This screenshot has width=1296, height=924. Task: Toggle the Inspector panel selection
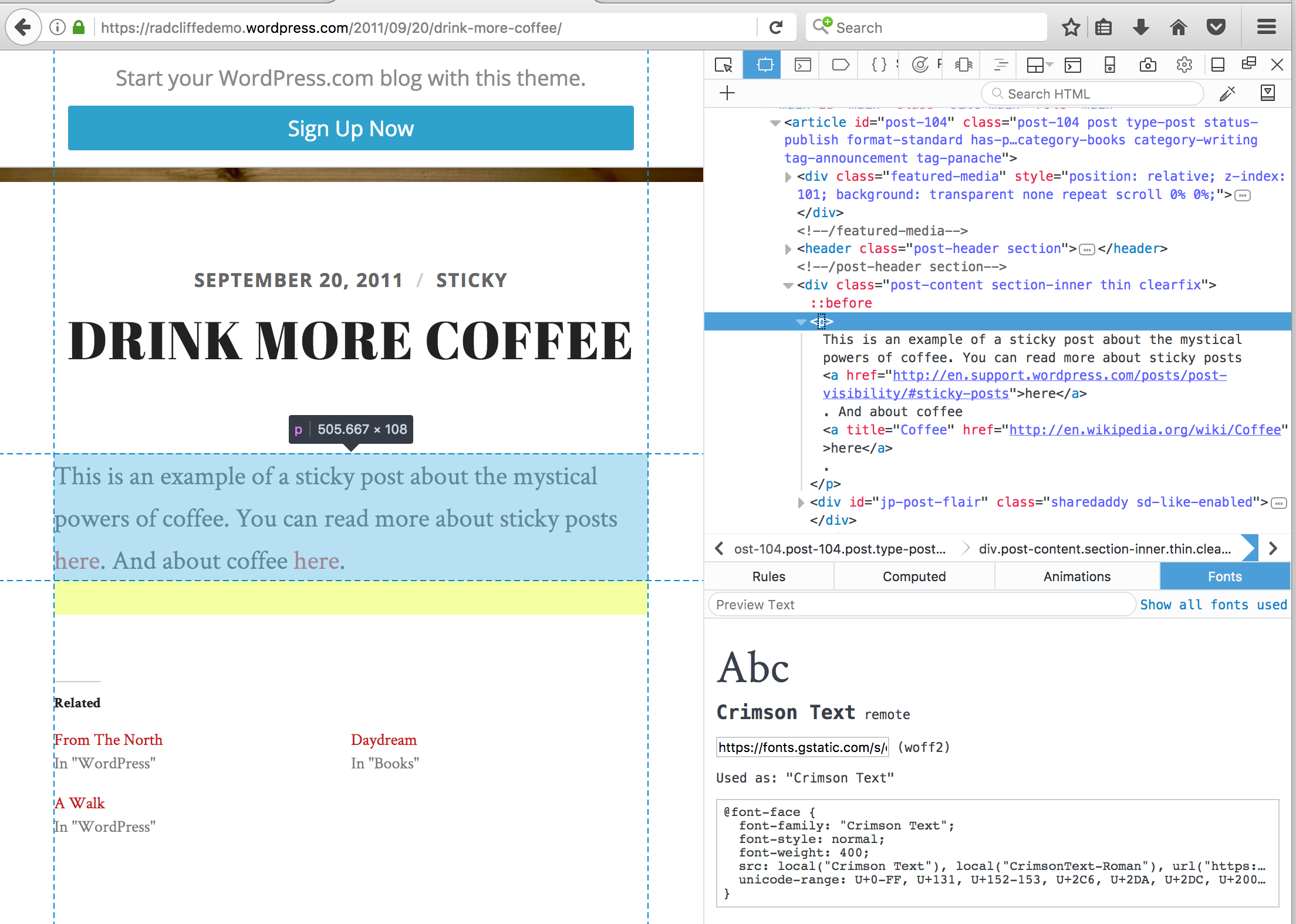click(x=765, y=65)
